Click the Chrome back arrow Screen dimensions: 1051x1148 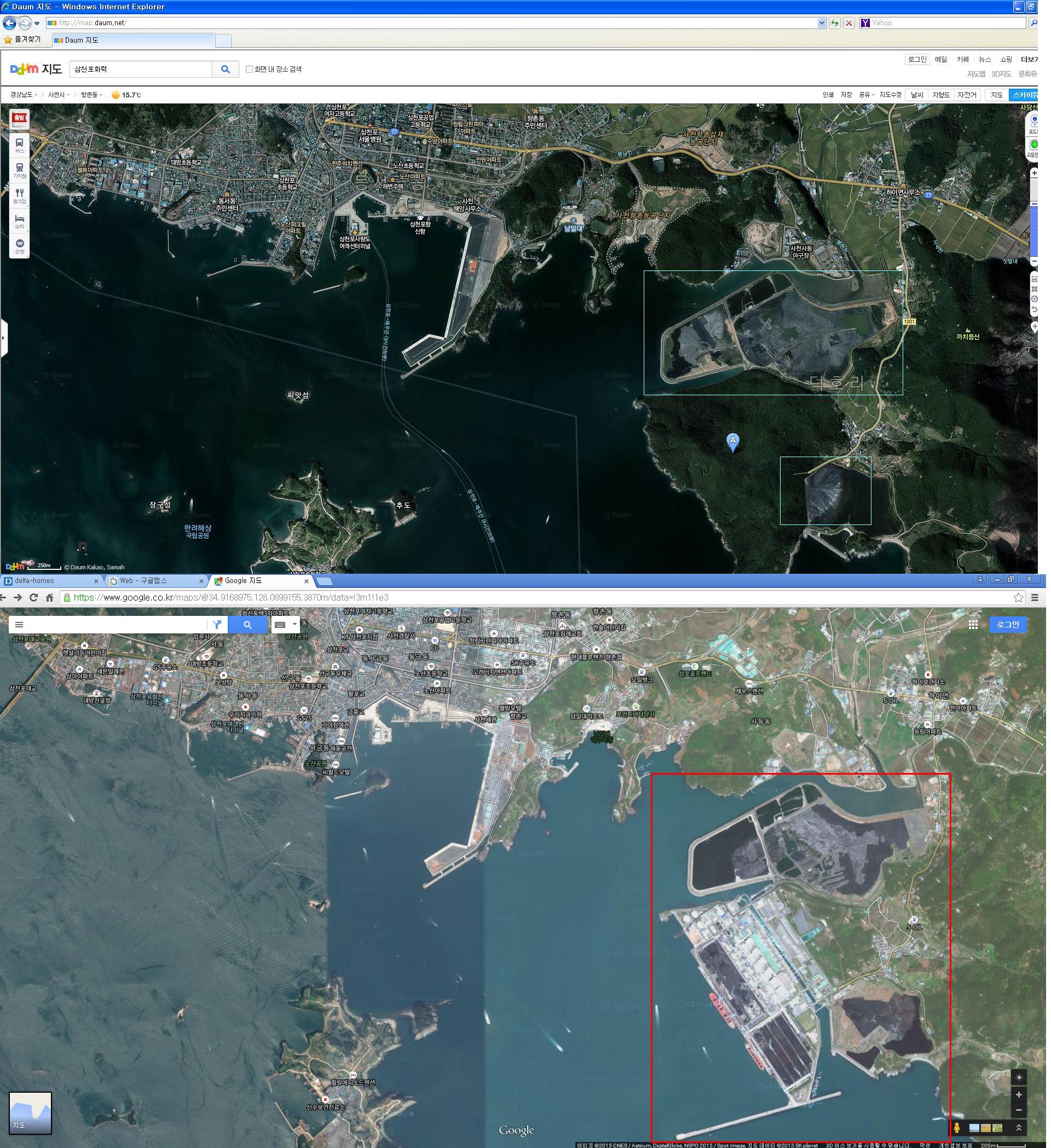(3, 597)
